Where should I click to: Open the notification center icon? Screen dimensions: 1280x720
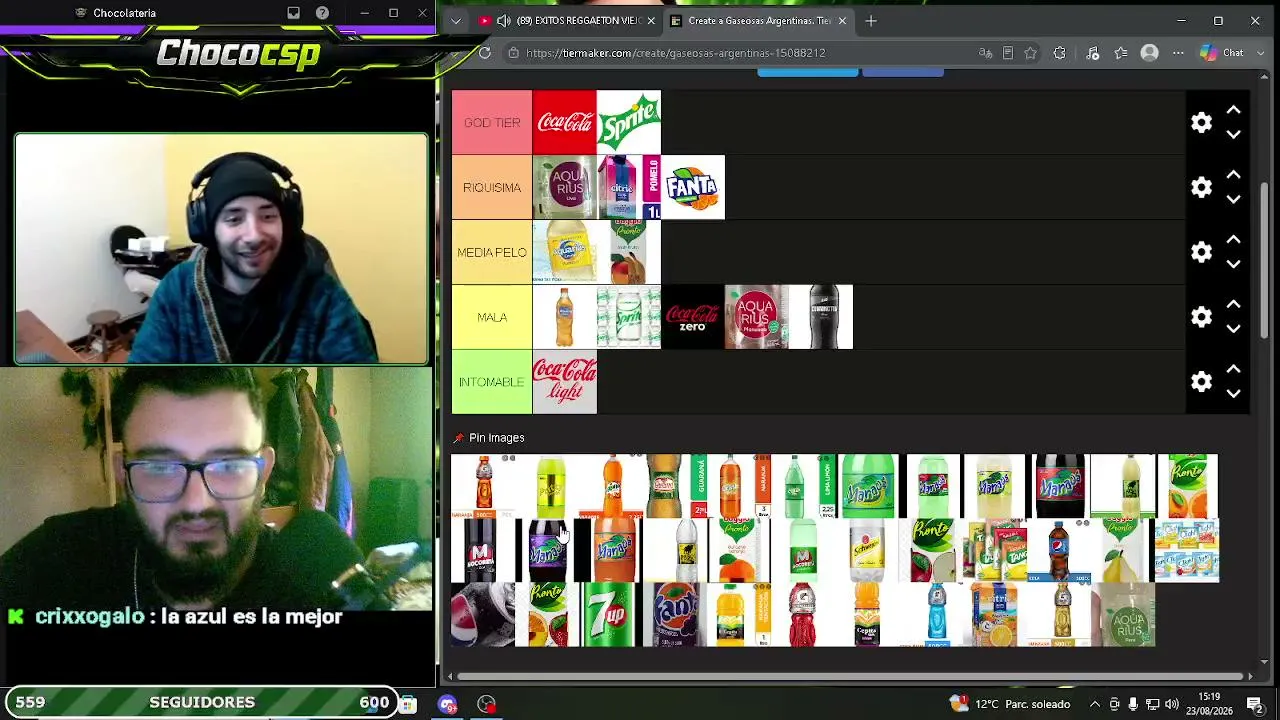1255,704
